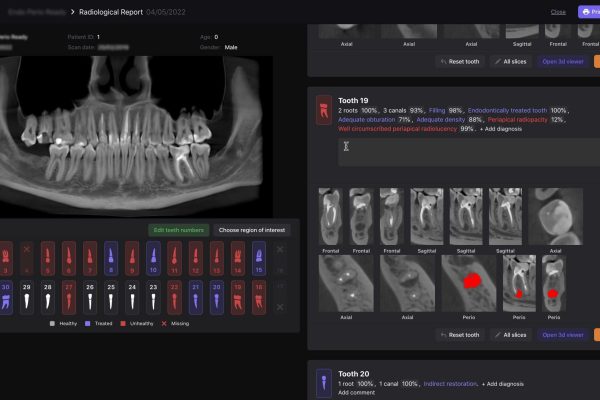This screenshot has height=400, width=600.
Task: Open third Sagittal slice of Tooth 19
Action: tap(505, 216)
